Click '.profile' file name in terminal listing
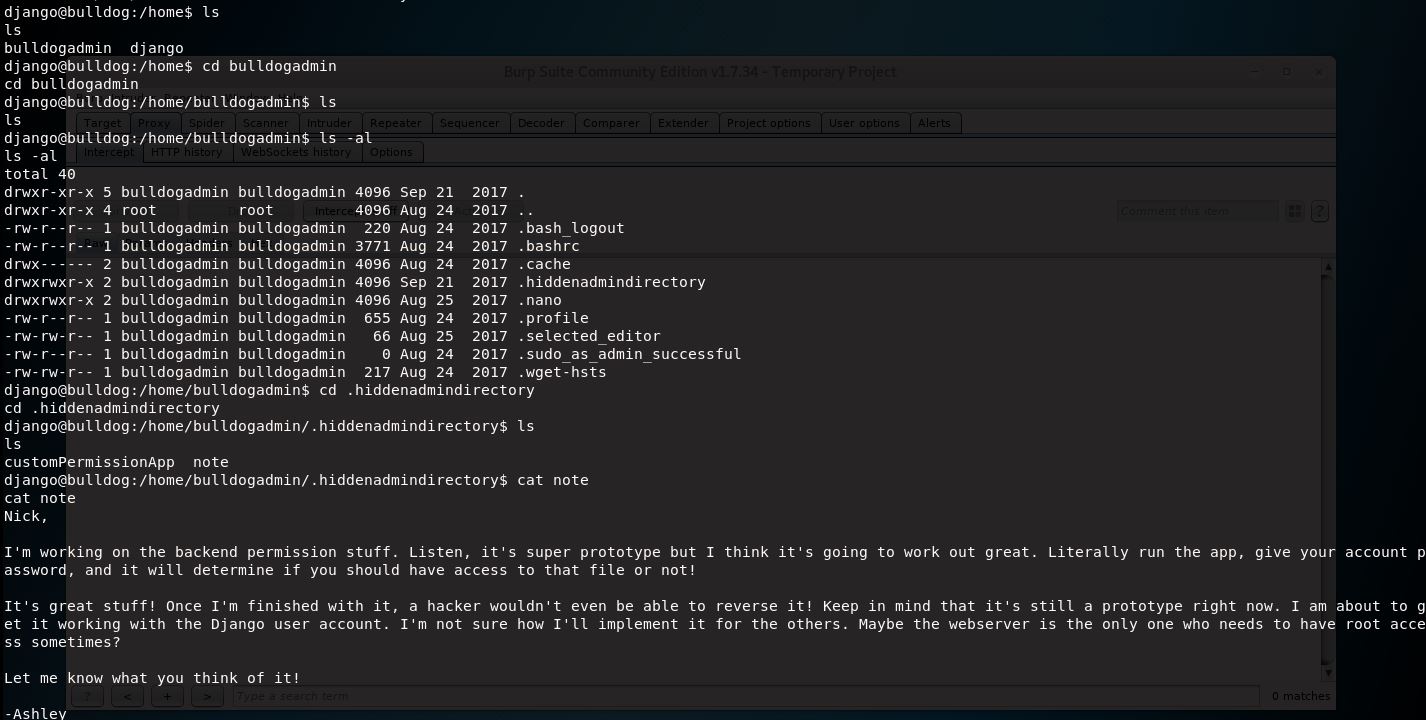1426x720 pixels. [553, 318]
